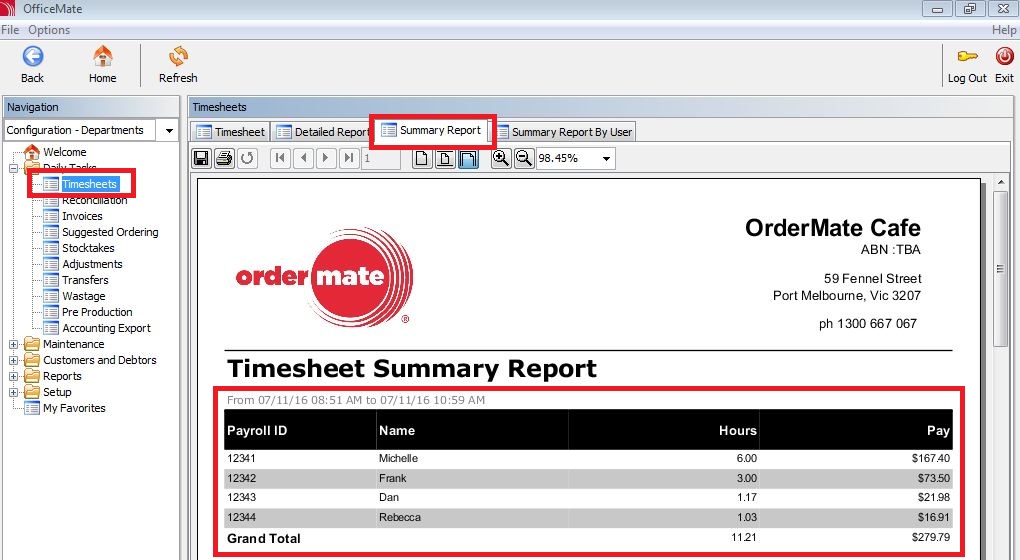Click the grand total pay $279.79
Screen dimensions: 1020x560
coord(931,537)
